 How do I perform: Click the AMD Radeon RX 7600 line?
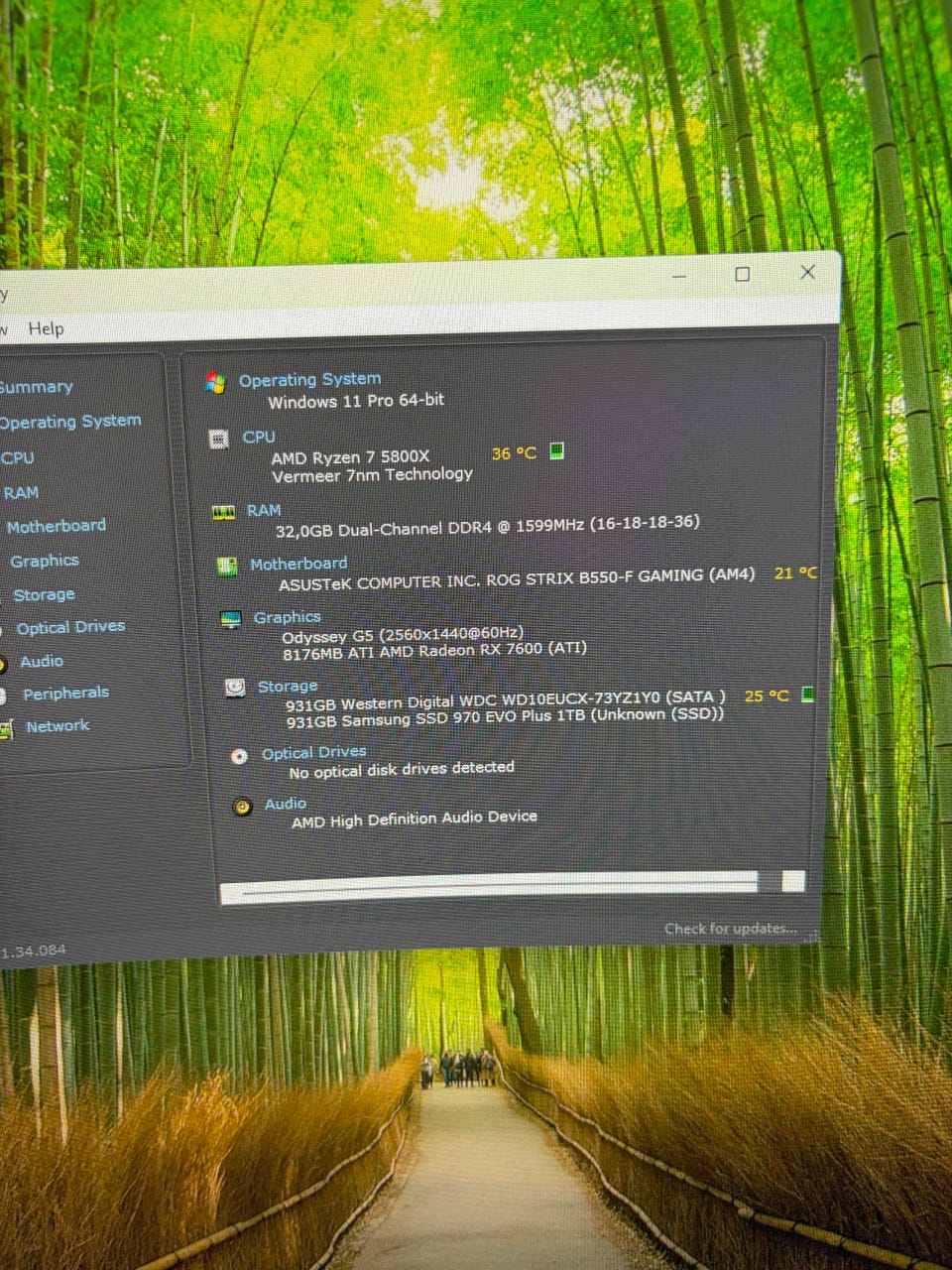434,651
